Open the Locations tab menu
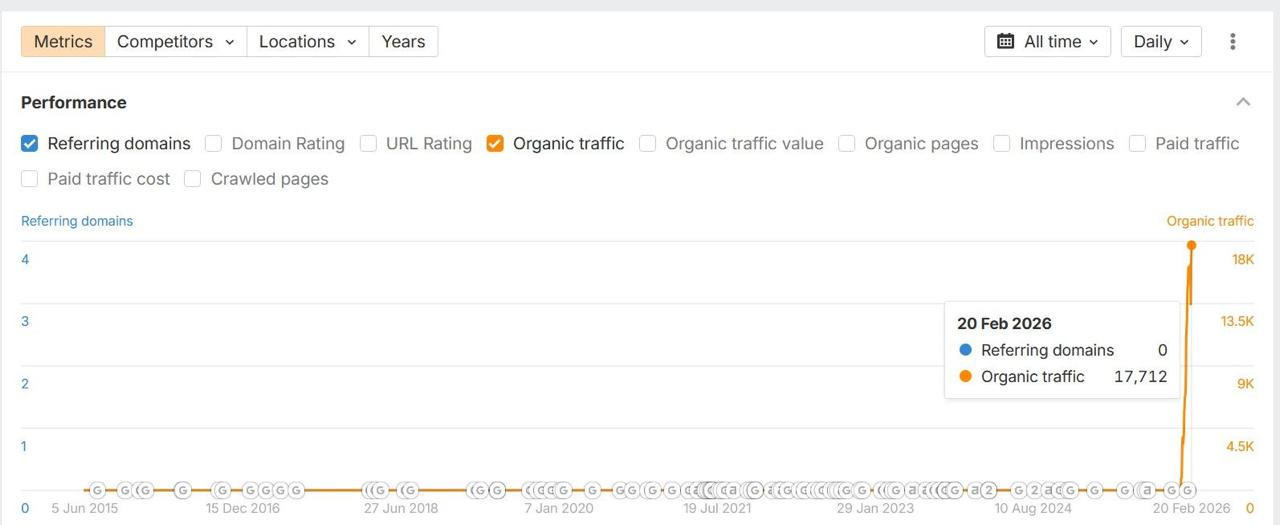1280x525 pixels. click(307, 41)
